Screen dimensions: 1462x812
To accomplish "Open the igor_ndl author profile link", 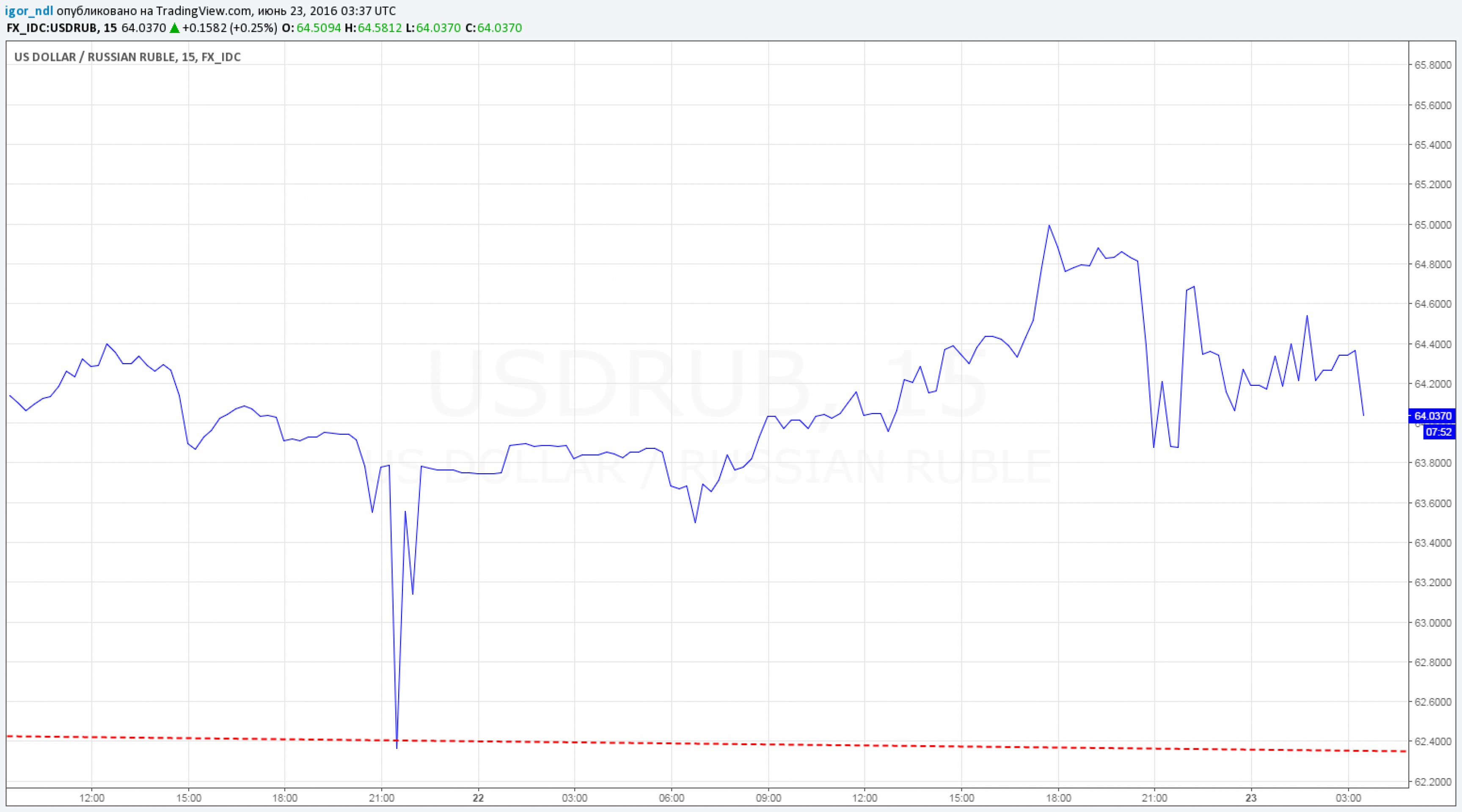I will [29, 11].
